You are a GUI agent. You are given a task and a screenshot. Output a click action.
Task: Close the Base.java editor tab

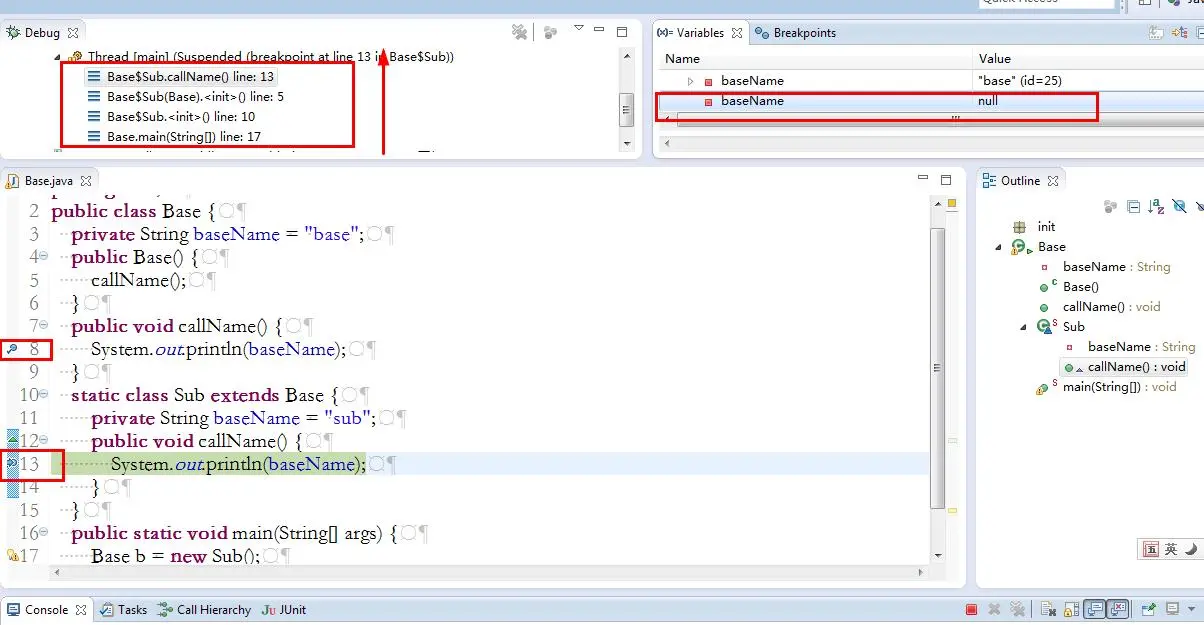pyautogui.click(x=86, y=181)
